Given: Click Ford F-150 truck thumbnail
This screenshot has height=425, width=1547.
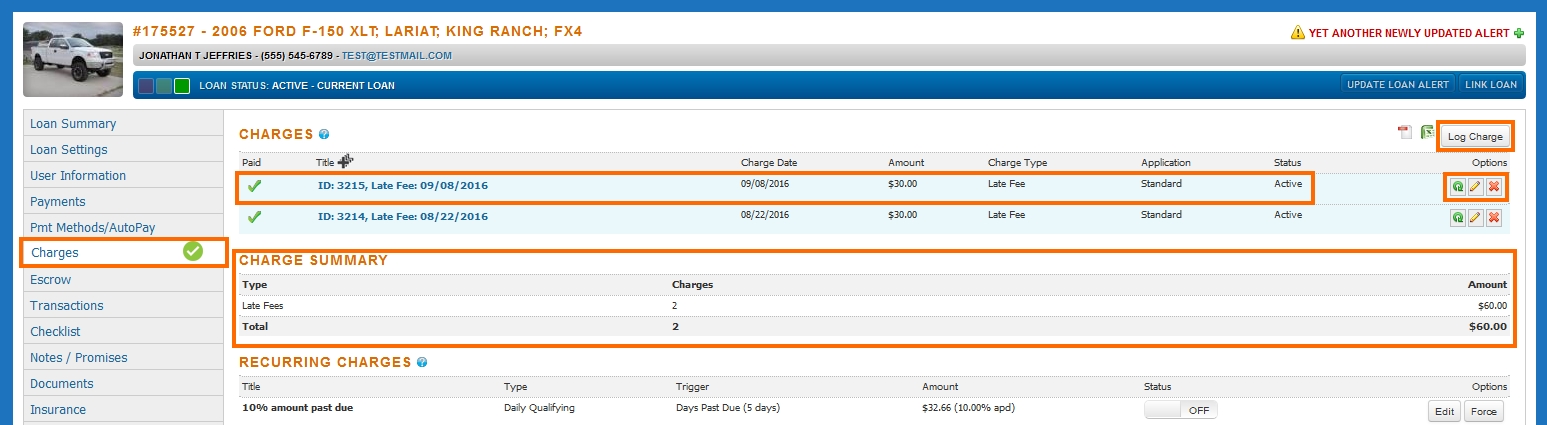Looking at the screenshot, I should pyautogui.click(x=73, y=59).
